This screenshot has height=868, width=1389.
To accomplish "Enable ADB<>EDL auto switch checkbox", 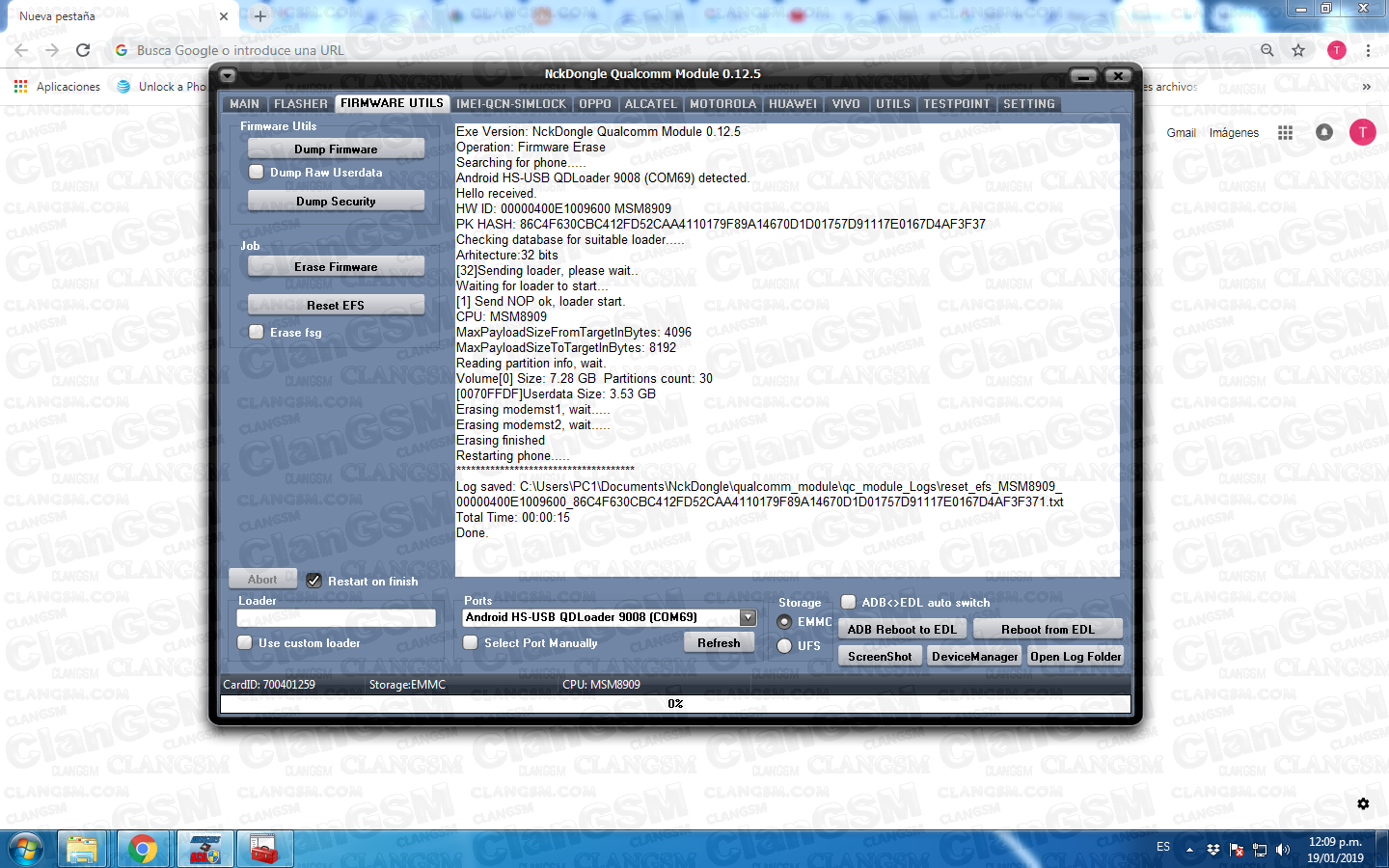I will point(849,602).
